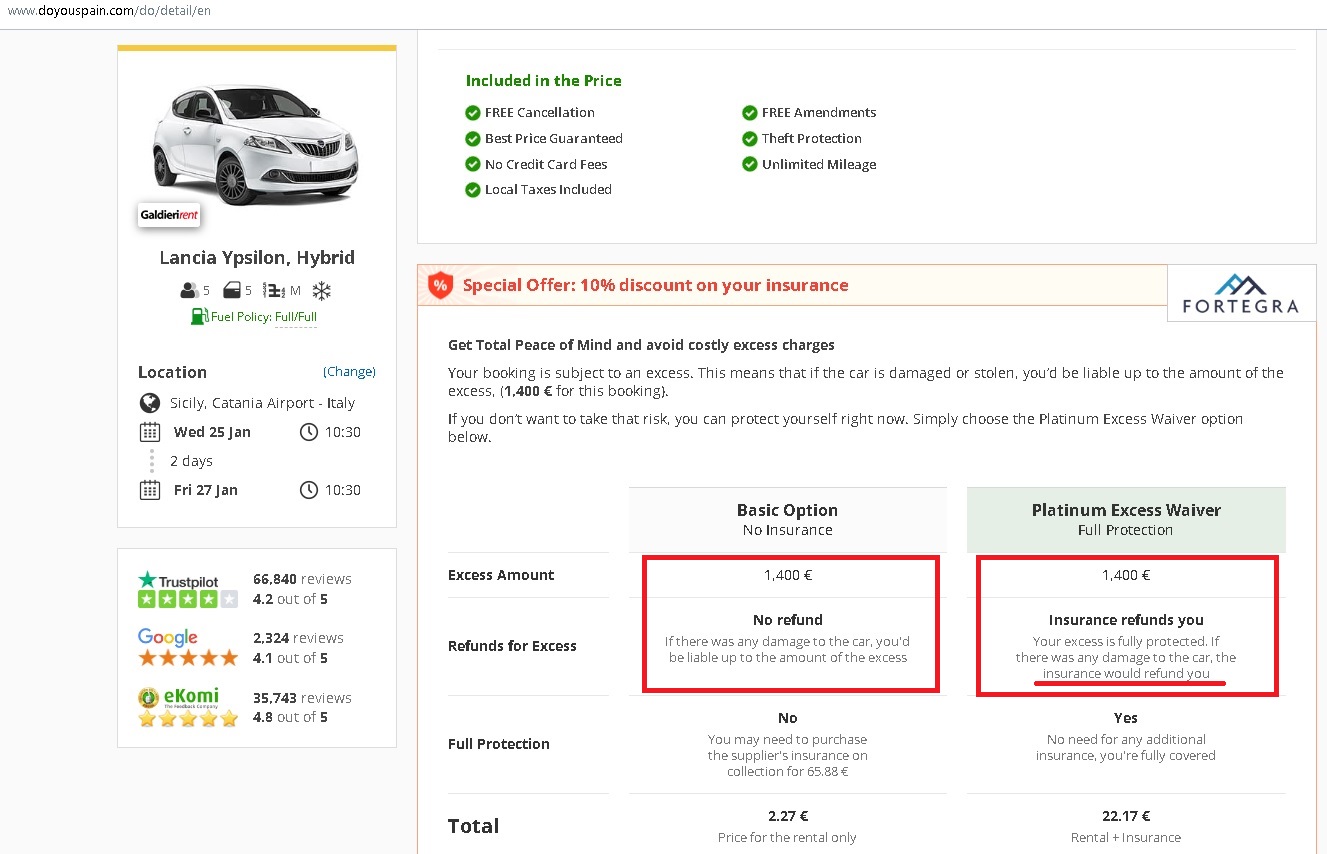
Task: Click the Galdierirent supplier logo
Action: pyautogui.click(x=169, y=215)
